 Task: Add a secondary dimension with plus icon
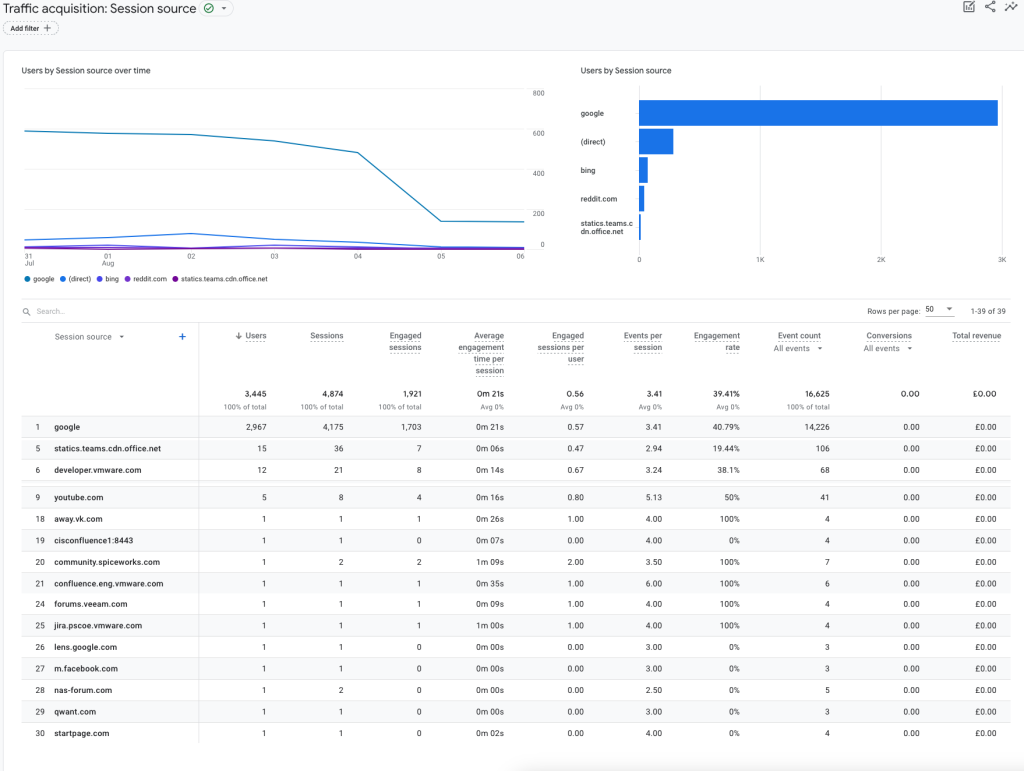point(182,337)
